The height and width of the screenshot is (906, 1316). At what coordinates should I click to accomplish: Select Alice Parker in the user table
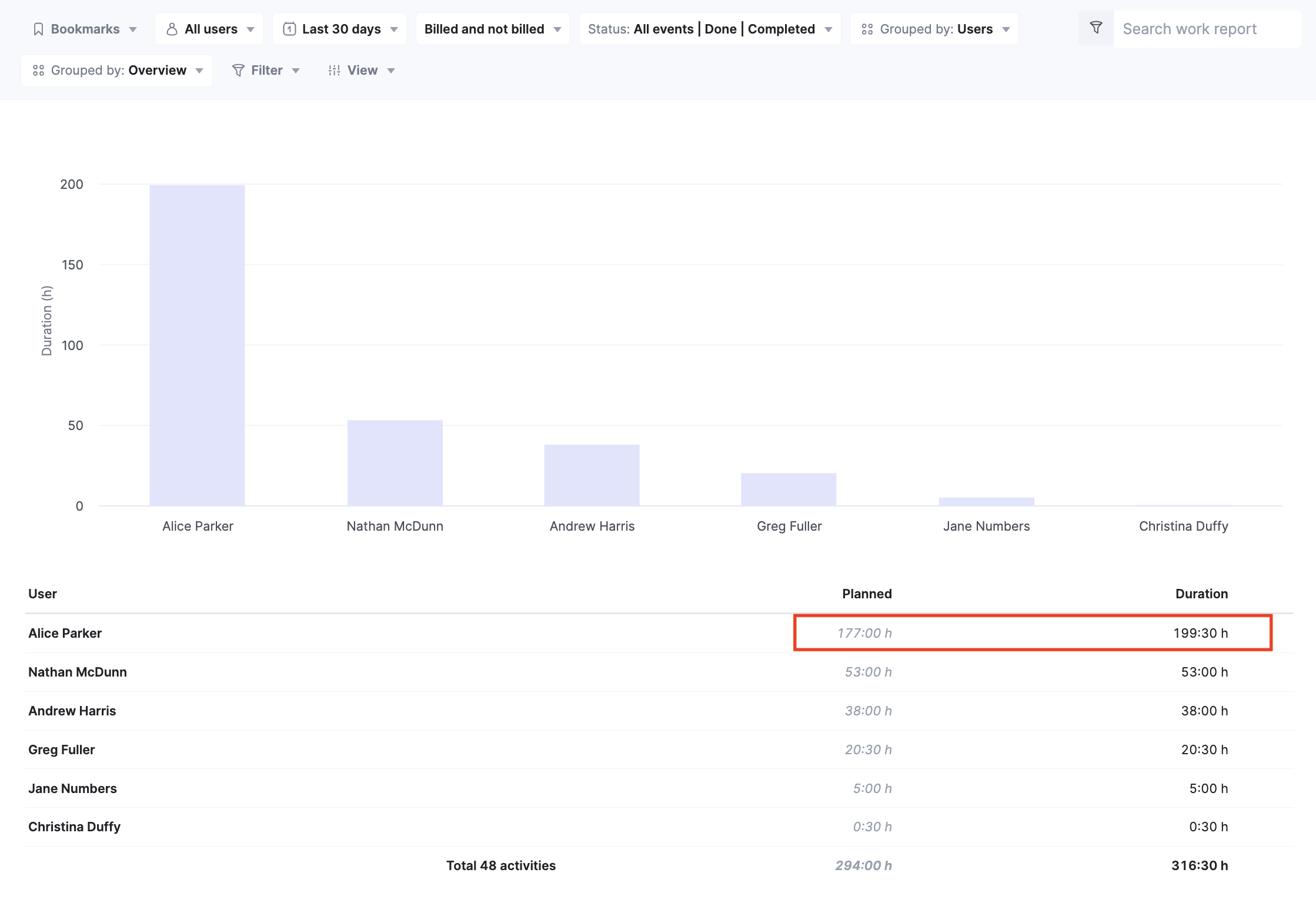pyautogui.click(x=65, y=632)
